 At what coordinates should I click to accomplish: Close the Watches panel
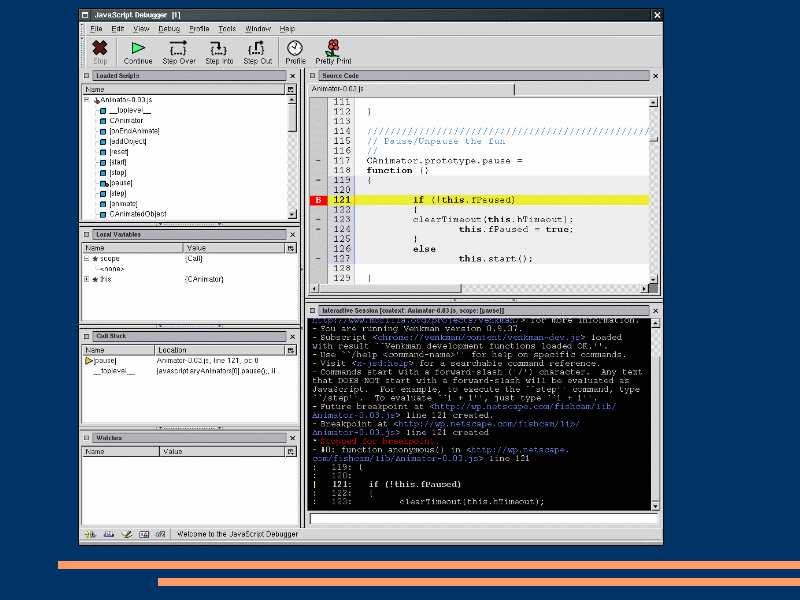[293, 438]
